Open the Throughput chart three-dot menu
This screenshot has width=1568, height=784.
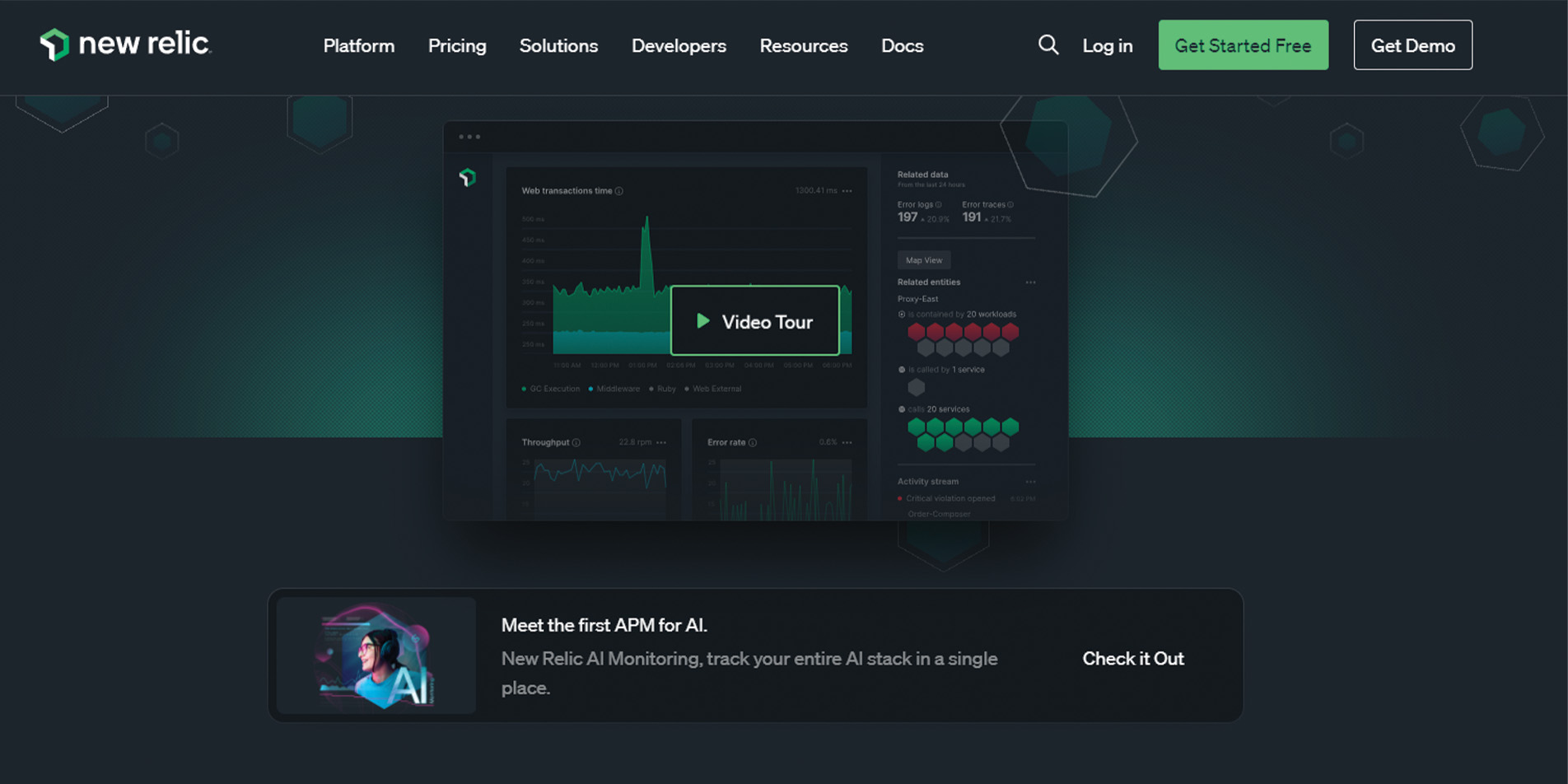(x=661, y=443)
